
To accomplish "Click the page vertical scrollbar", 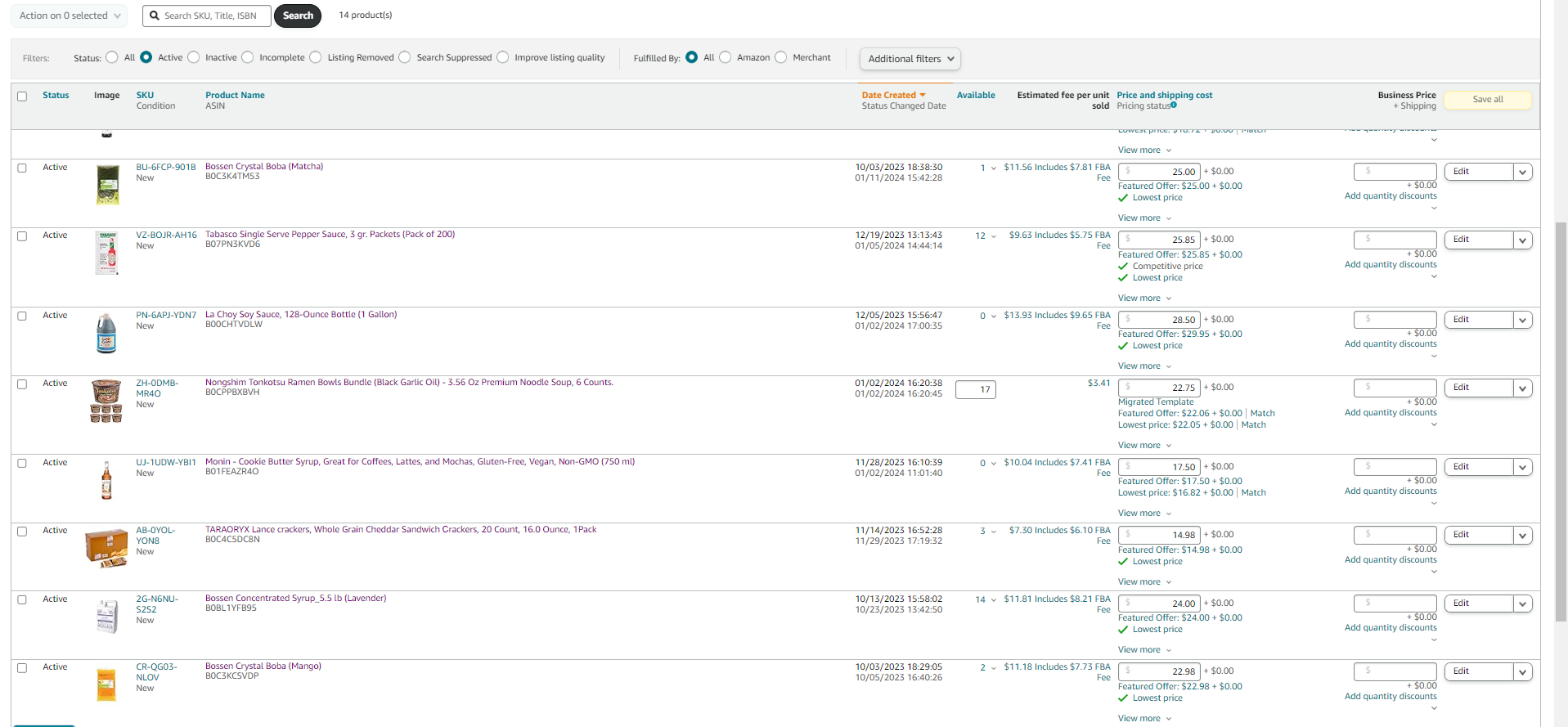I will [1561, 421].
